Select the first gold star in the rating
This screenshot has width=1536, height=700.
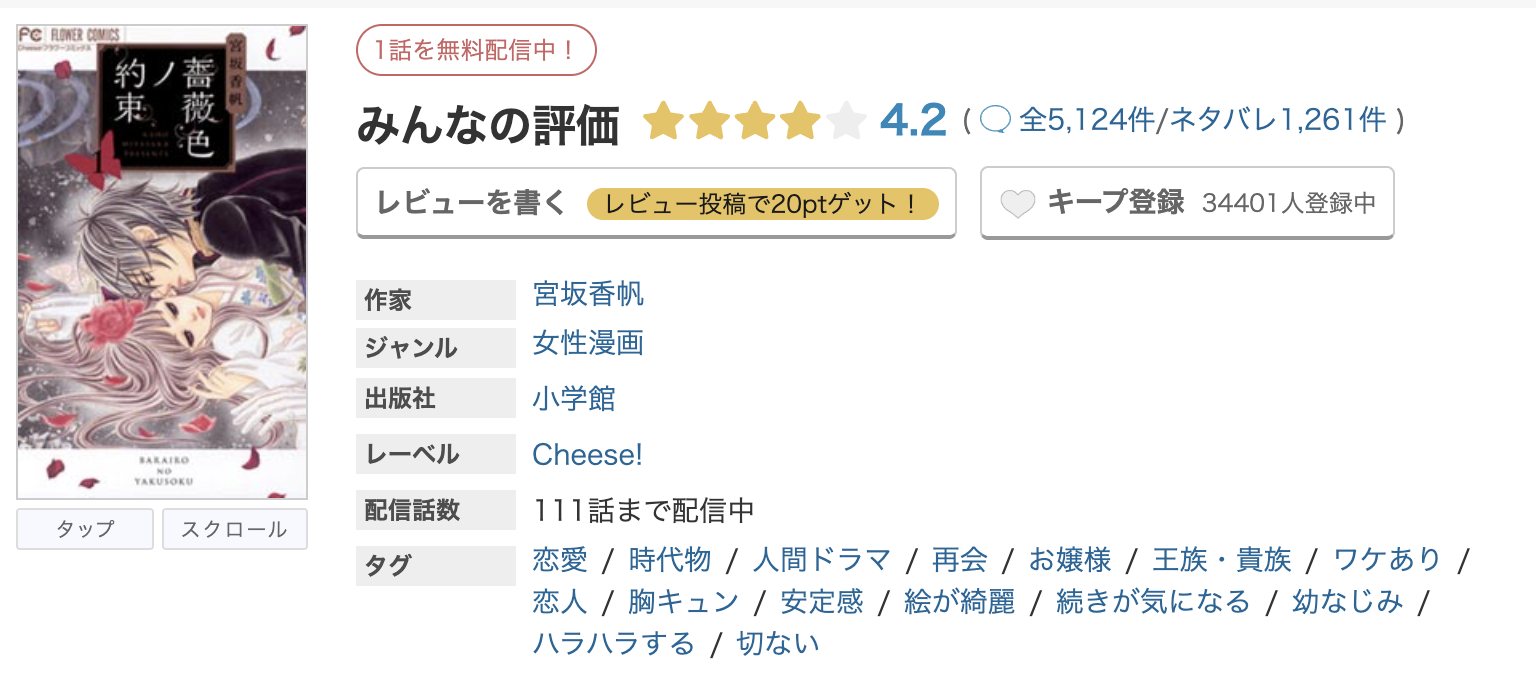coord(665,120)
